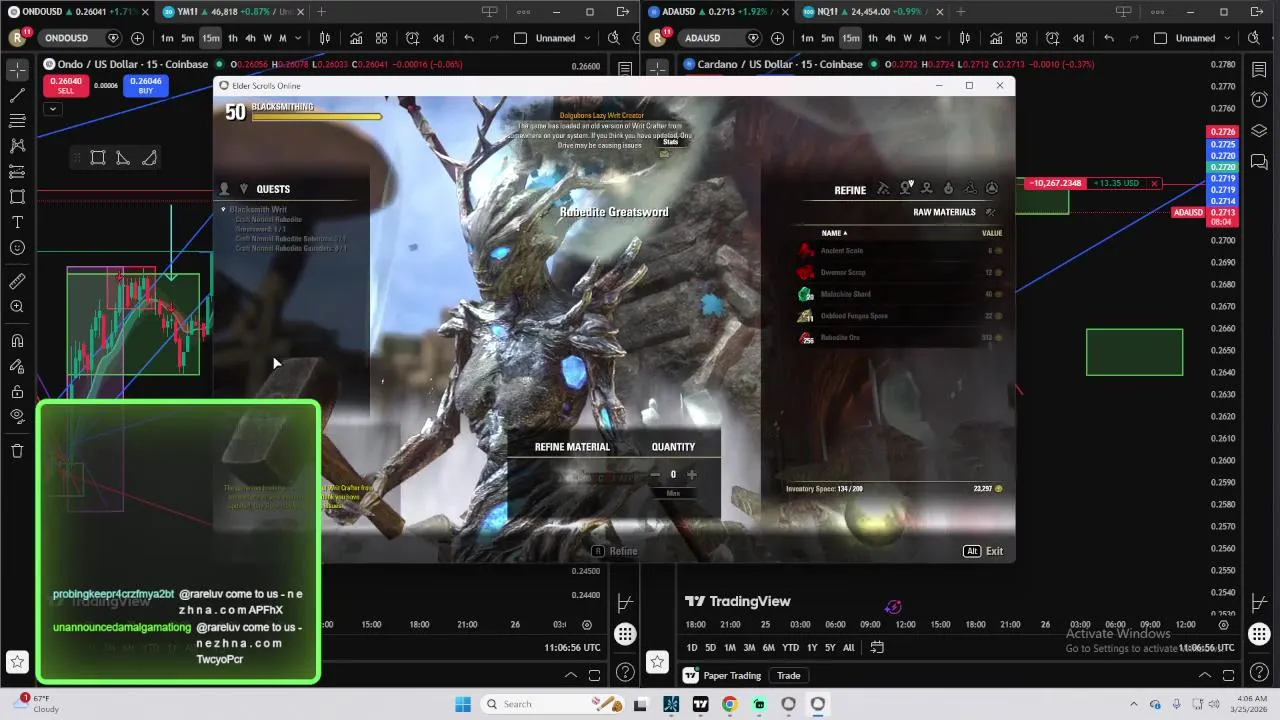
Task: Open the crafting tab icon next to Refine
Action: (x=906, y=189)
